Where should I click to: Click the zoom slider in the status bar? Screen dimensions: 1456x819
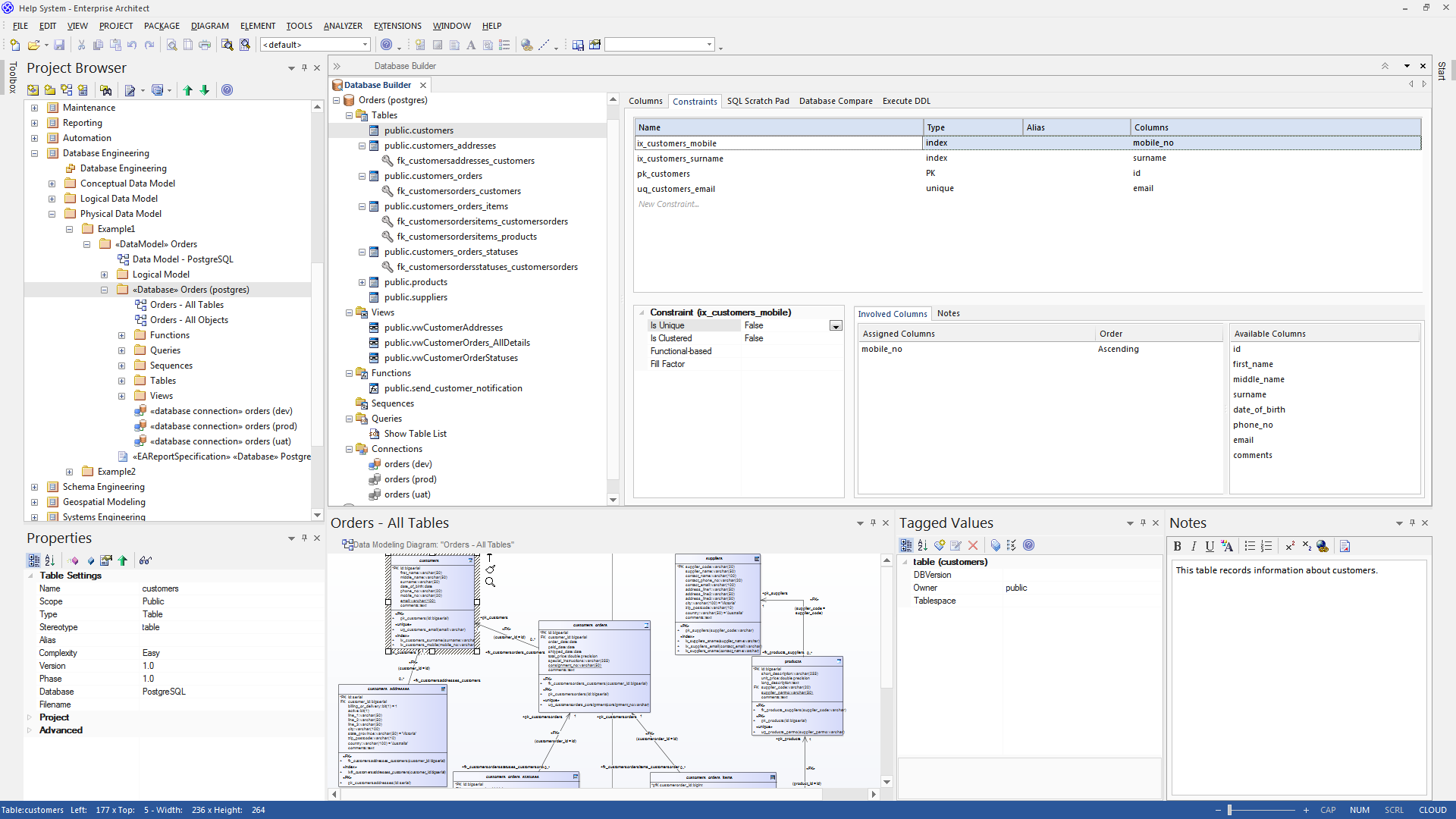click(1230, 810)
